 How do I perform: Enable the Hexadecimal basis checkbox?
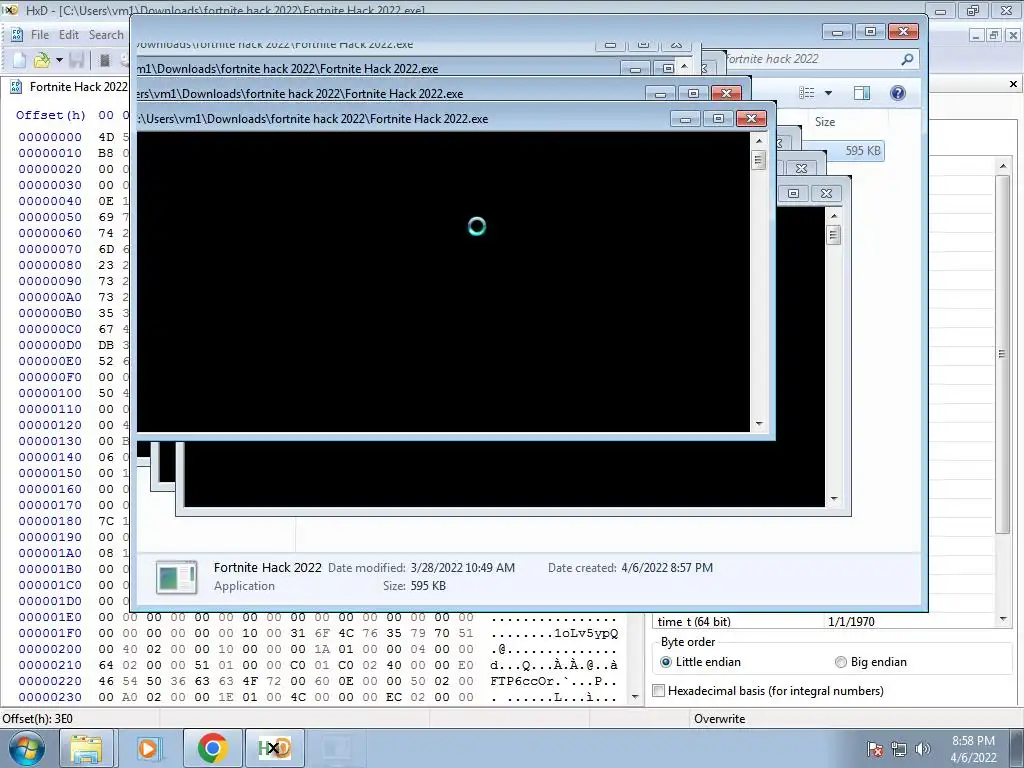(x=658, y=691)
